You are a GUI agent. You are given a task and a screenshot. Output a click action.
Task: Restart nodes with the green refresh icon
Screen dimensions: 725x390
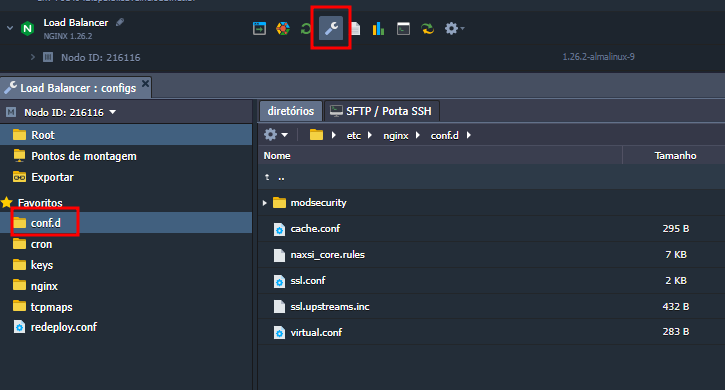tap(306, 29)
